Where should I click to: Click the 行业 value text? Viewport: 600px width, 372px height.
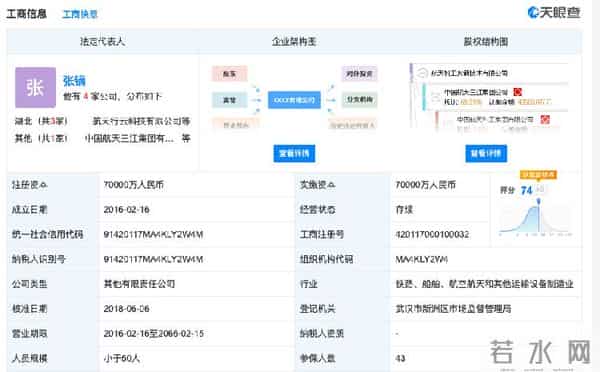tap(484, 284)
